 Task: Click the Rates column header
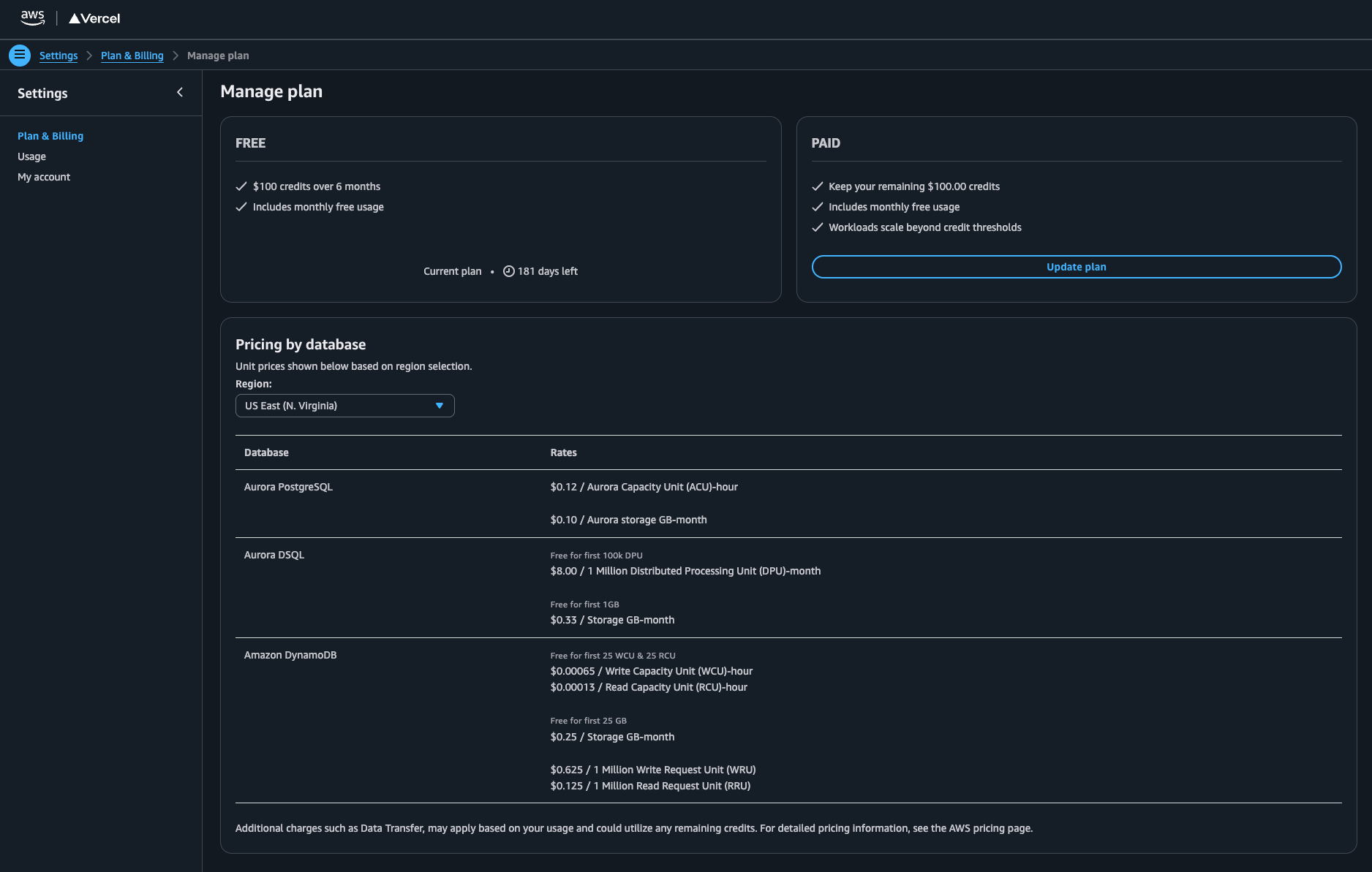(x=563, y=452)
